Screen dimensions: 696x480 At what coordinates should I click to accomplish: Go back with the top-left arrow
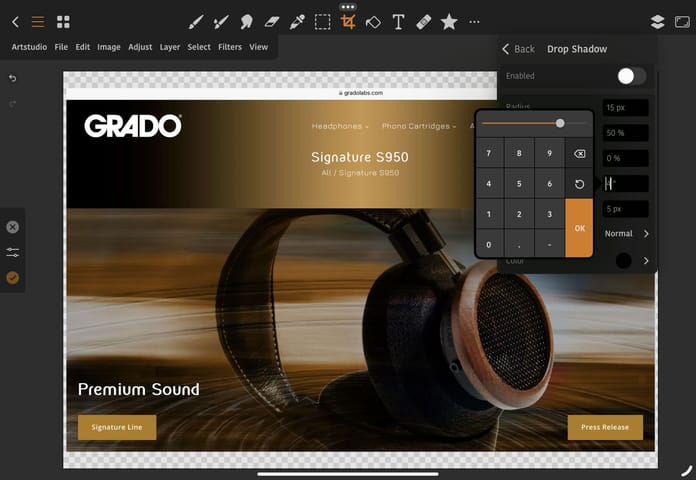point(15,22)
